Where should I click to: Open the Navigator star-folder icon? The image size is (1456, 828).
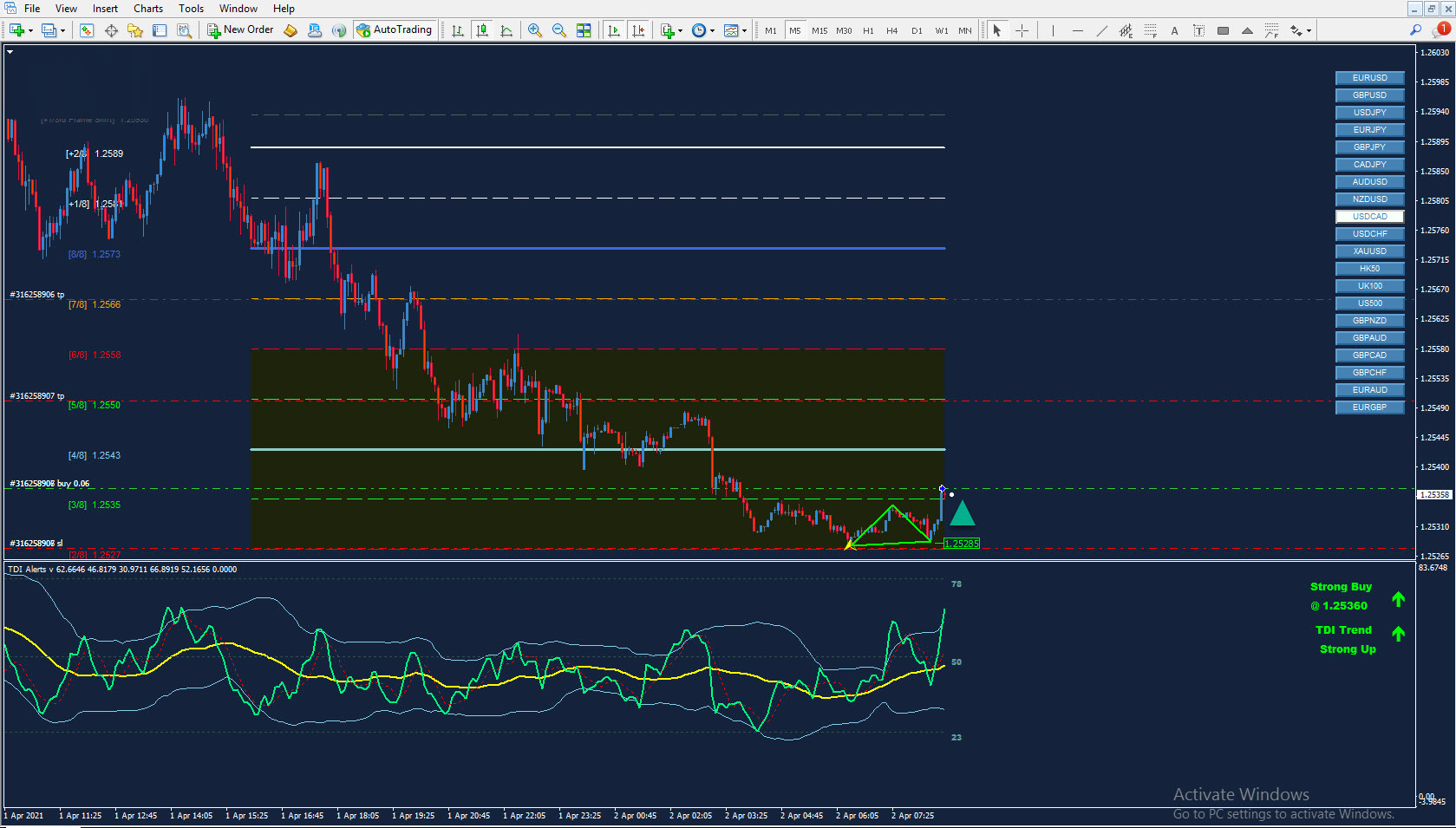[x=135, y=30]
